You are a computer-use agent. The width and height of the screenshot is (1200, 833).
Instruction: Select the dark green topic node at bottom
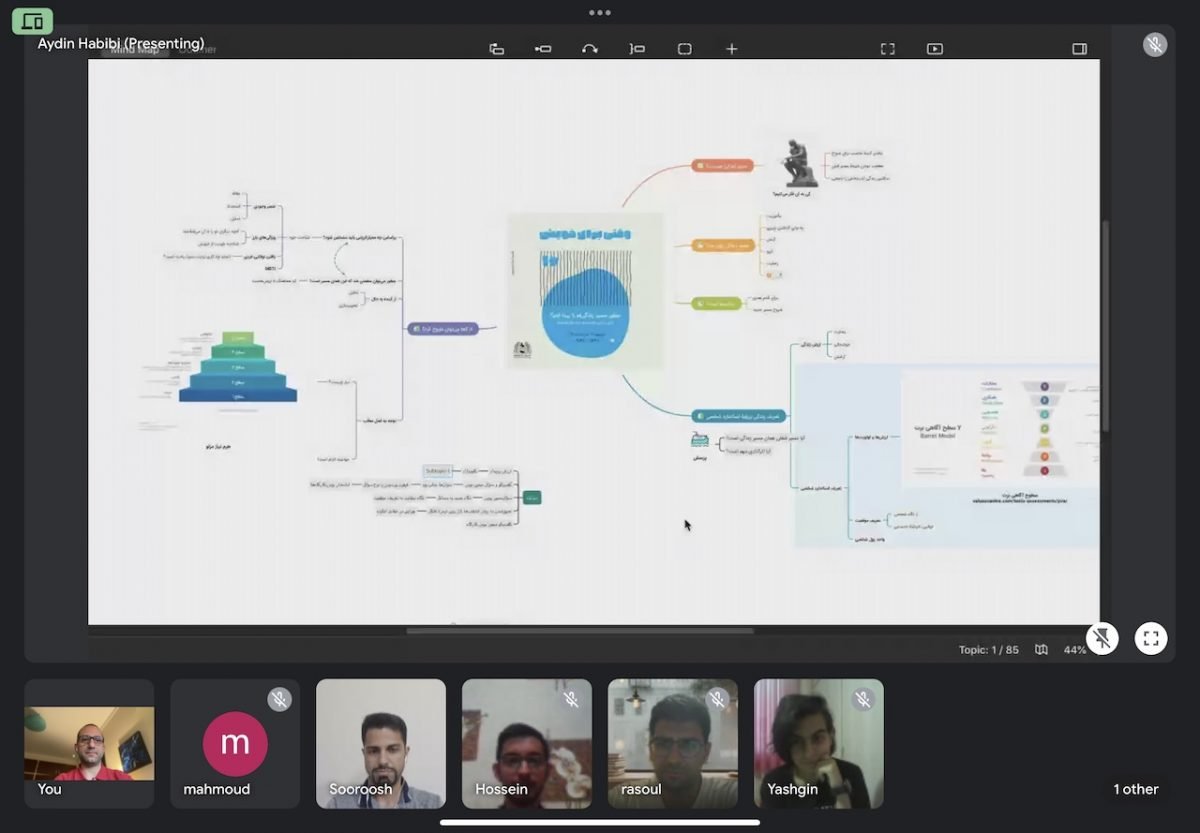[532, 497]
